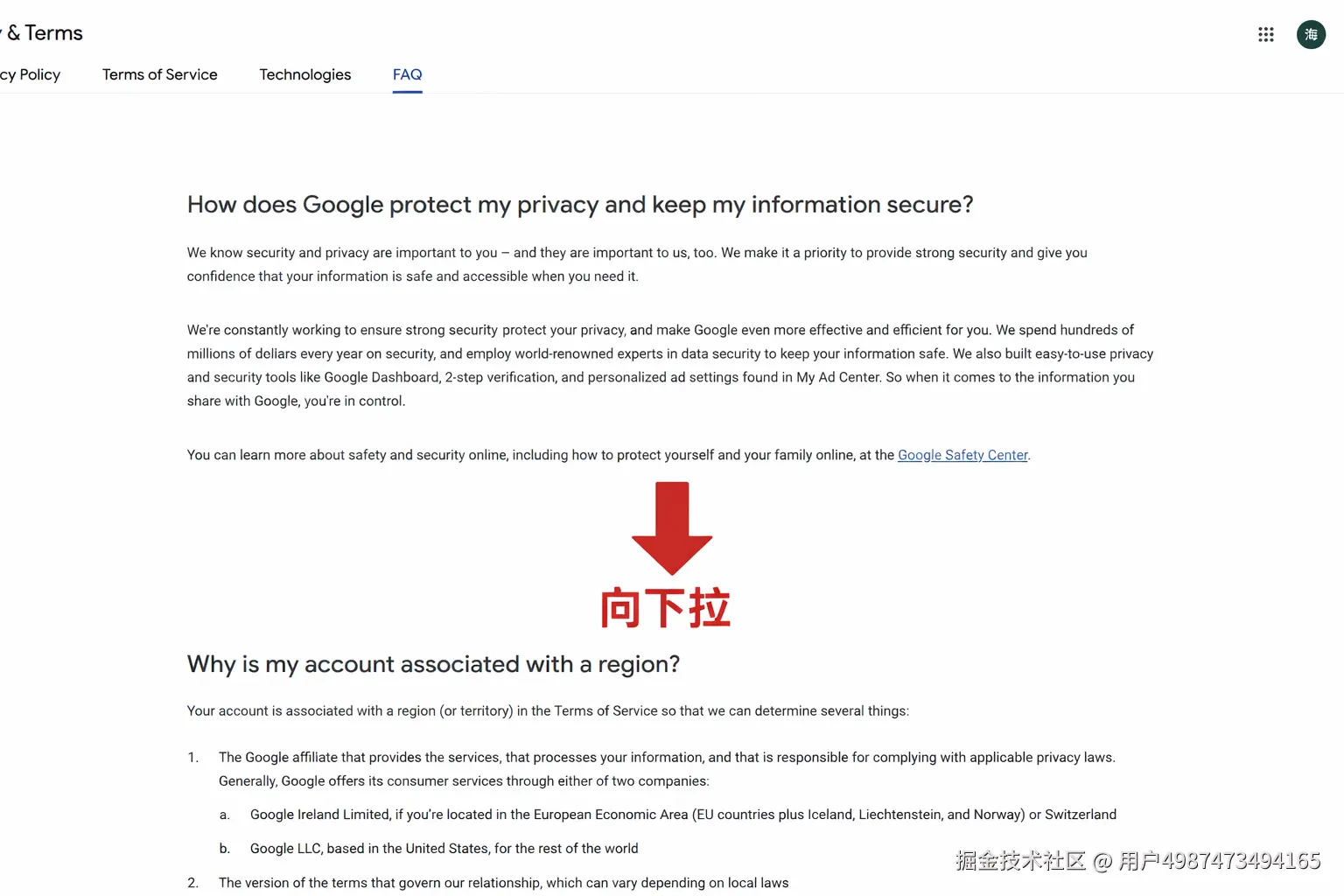Go to the Privacy Policy tab
The height and width of the screenshot is (896, 1344).
pyautogui.click(x=31, y=74)
